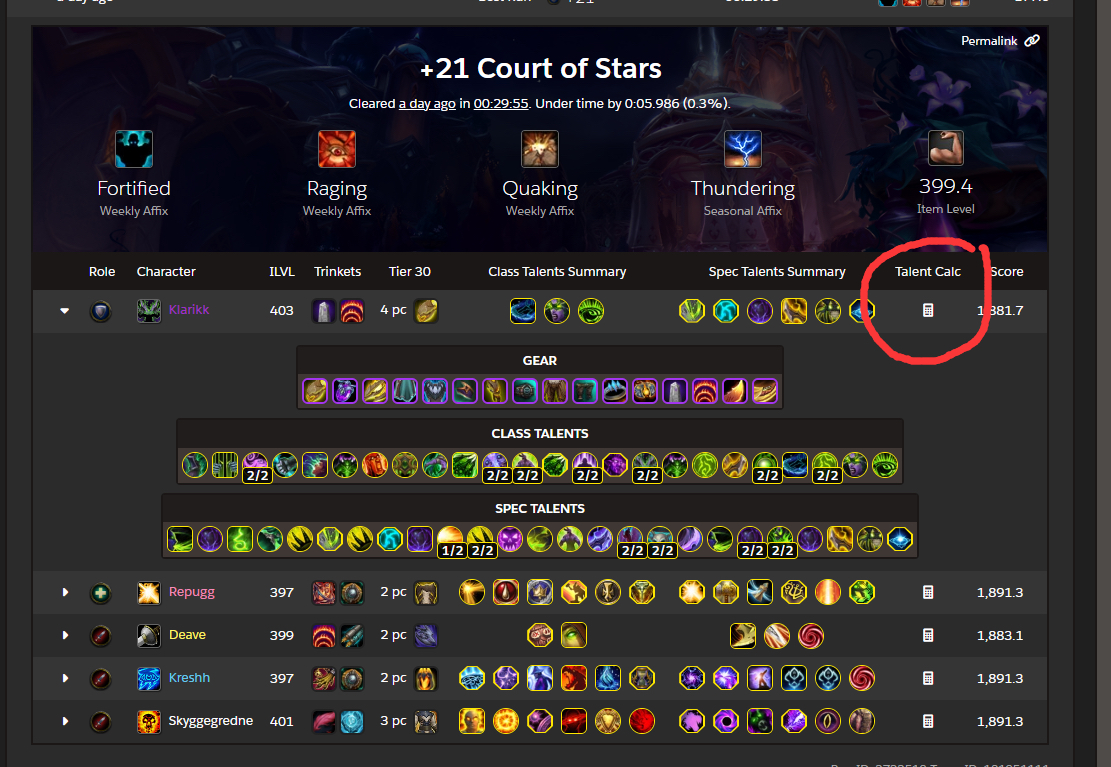Expand Skyggegredne's character details row
The height and width of the screenshot is (767, 1111).
(65, 722)
